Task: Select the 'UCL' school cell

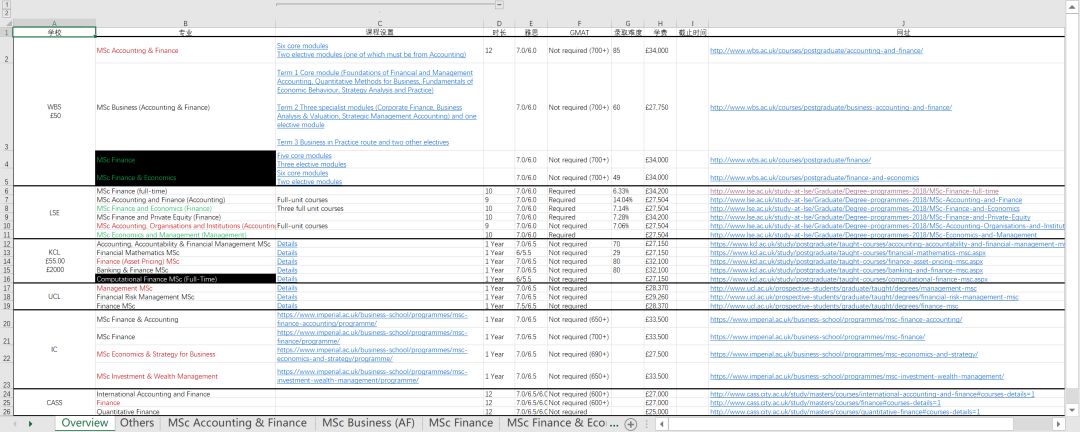Action: tap(54, 297)
